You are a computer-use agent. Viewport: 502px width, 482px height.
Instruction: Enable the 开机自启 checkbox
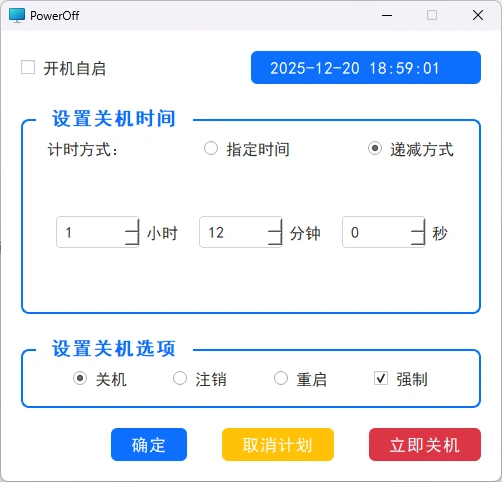28,67
